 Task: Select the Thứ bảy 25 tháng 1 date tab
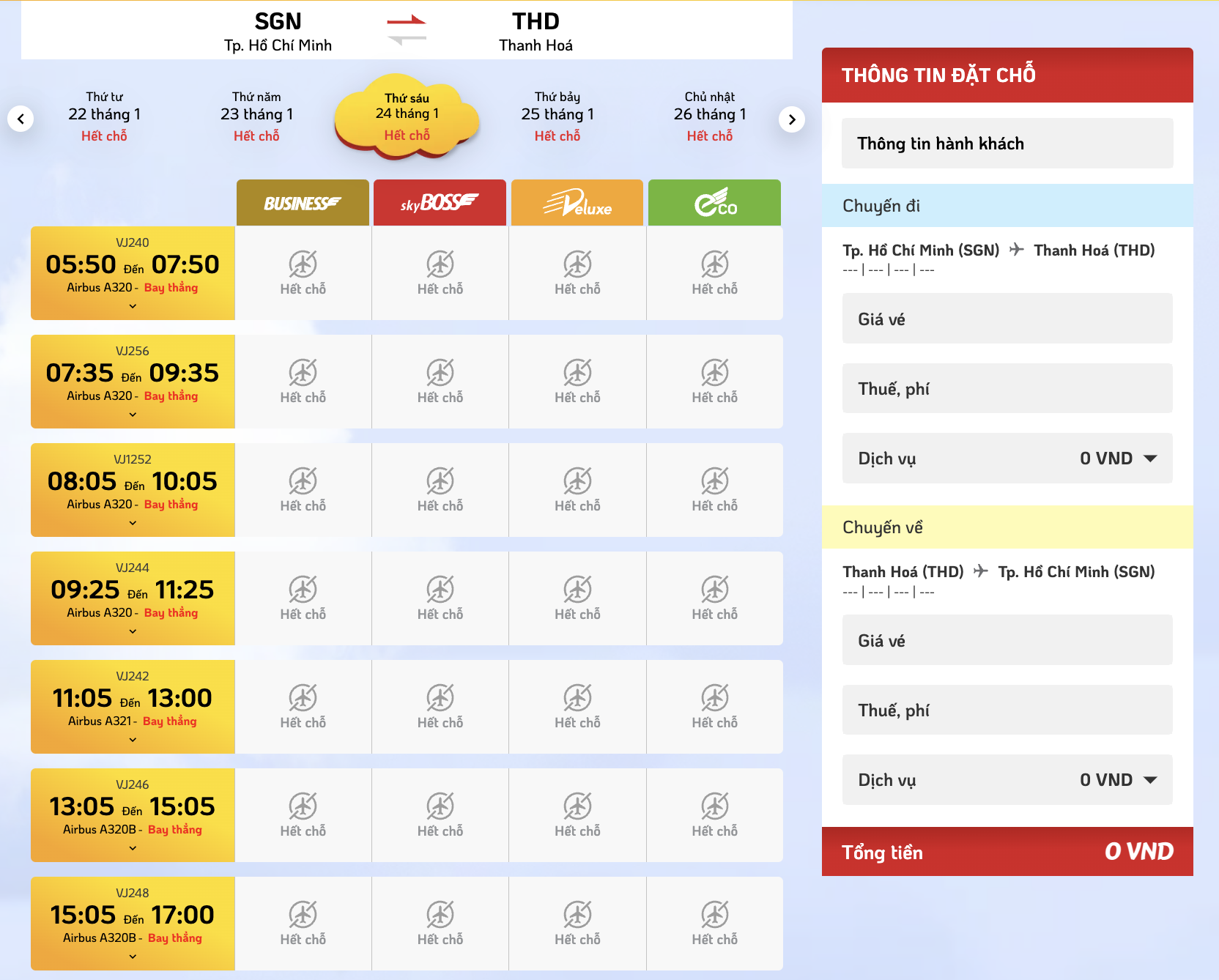coord(557,116)
